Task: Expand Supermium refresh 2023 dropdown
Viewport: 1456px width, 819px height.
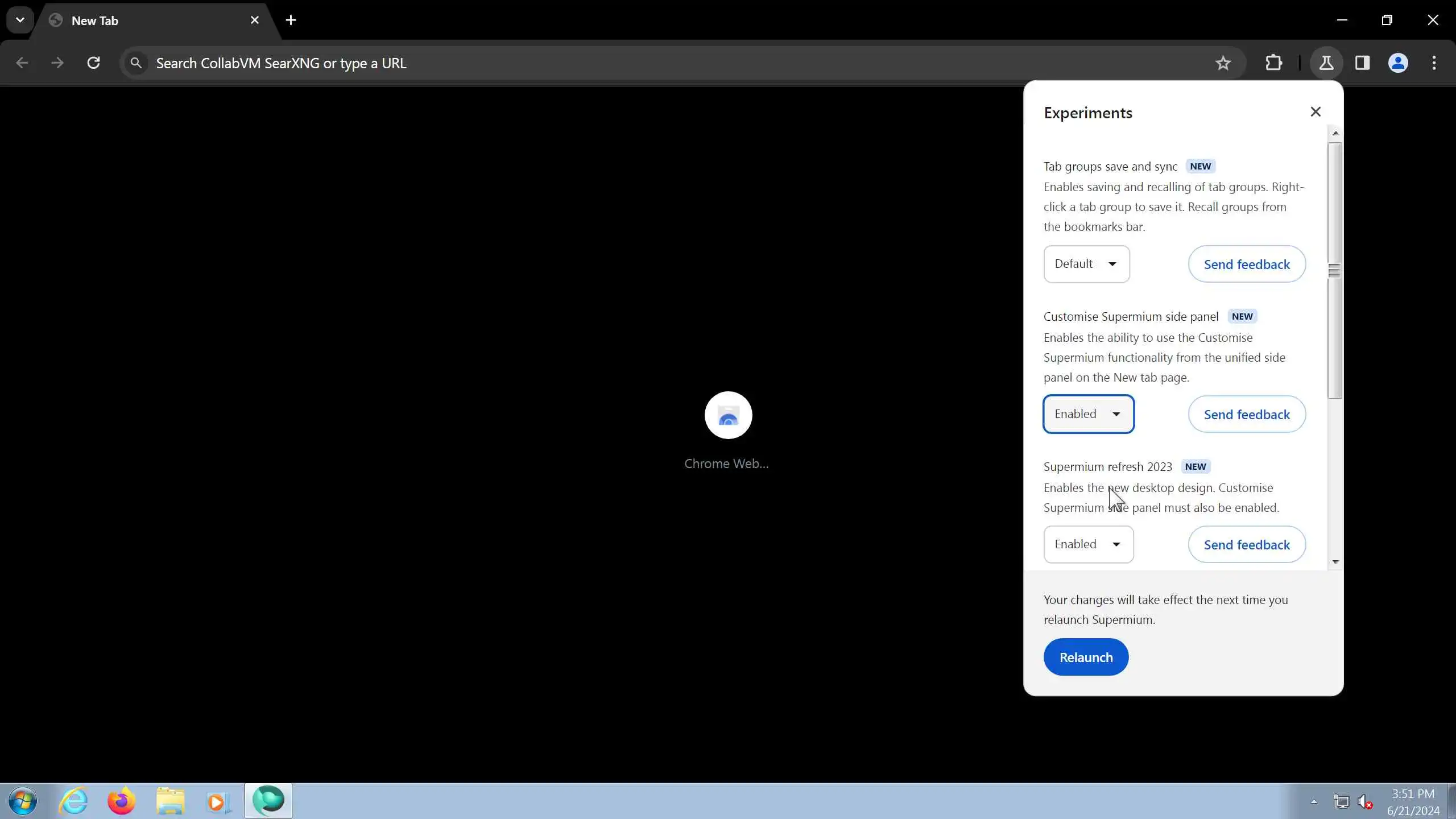Action: click(x=1088, y=544)
